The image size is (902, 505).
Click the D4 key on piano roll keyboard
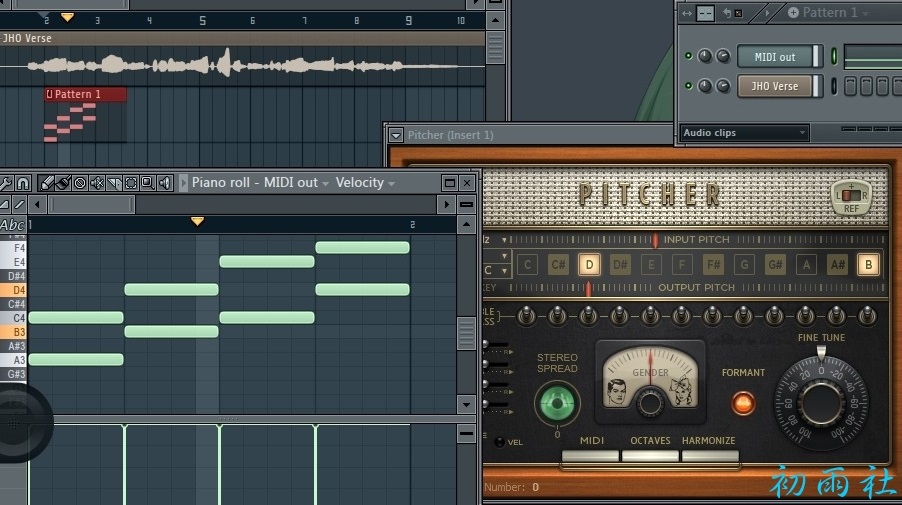coord(13,290)
